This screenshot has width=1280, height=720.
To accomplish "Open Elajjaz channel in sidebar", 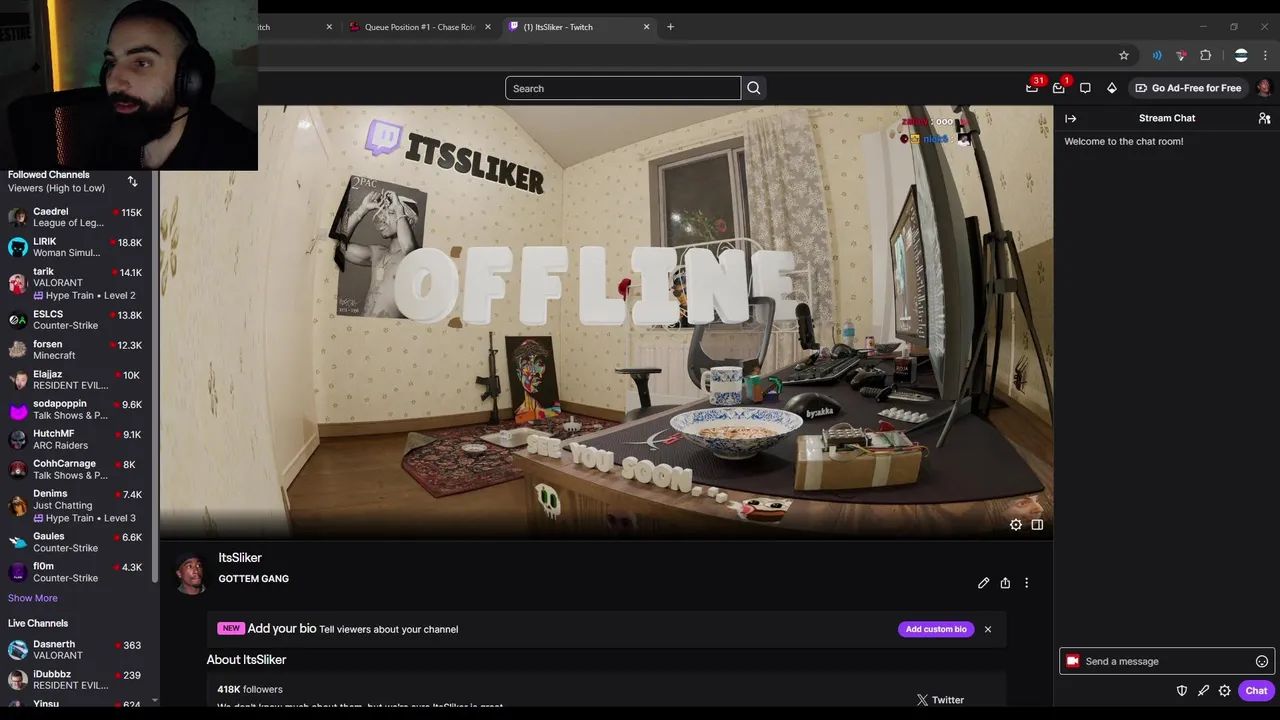I will [77, 380].
